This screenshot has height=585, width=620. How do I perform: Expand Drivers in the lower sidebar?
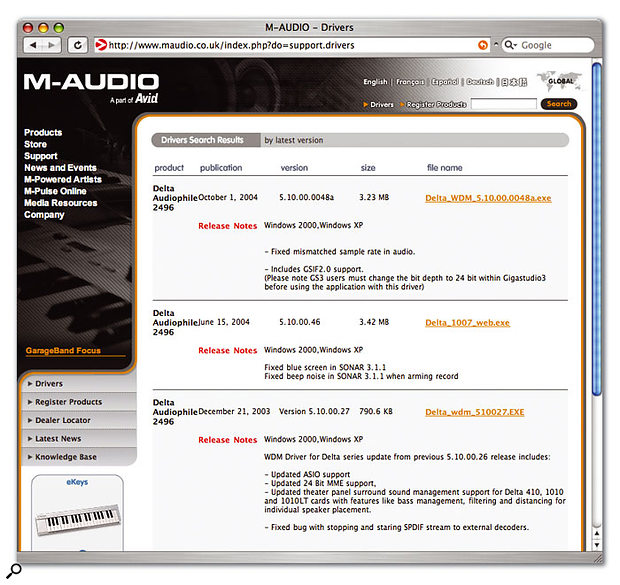tap(79, 384)
